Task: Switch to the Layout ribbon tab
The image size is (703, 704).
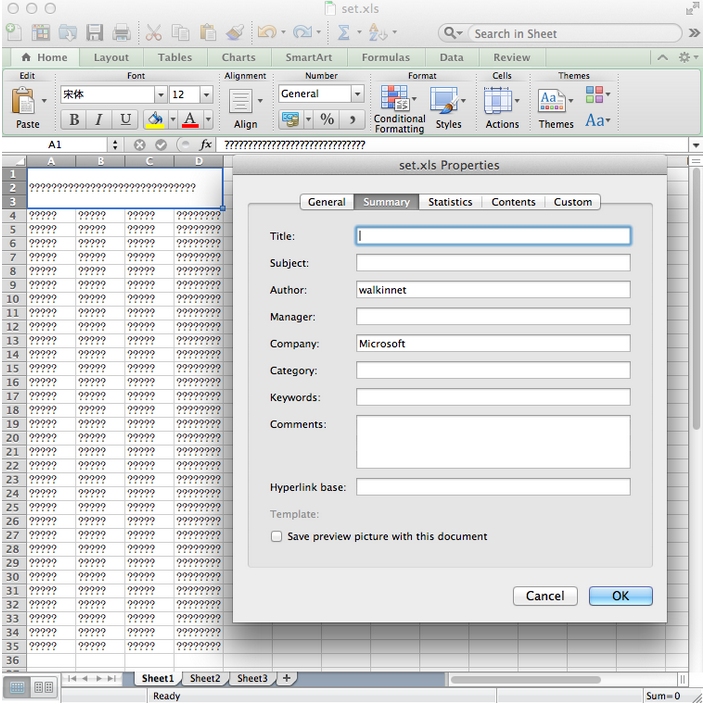Action: tap(111, 57)
